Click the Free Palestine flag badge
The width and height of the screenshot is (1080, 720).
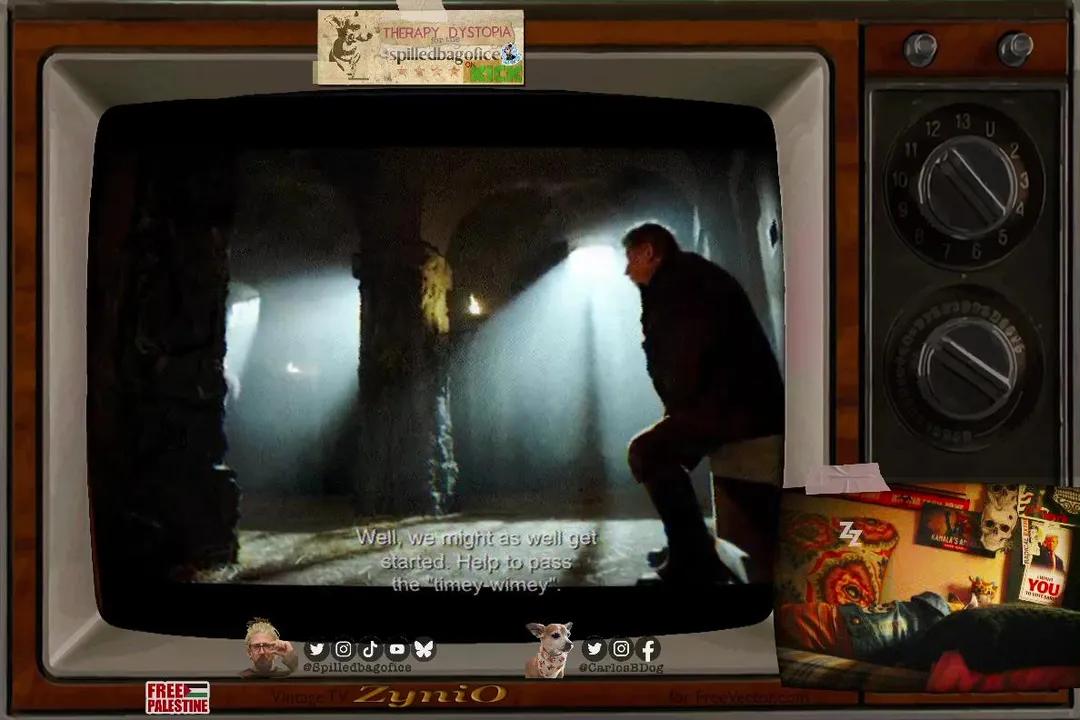tap(178, 697)
